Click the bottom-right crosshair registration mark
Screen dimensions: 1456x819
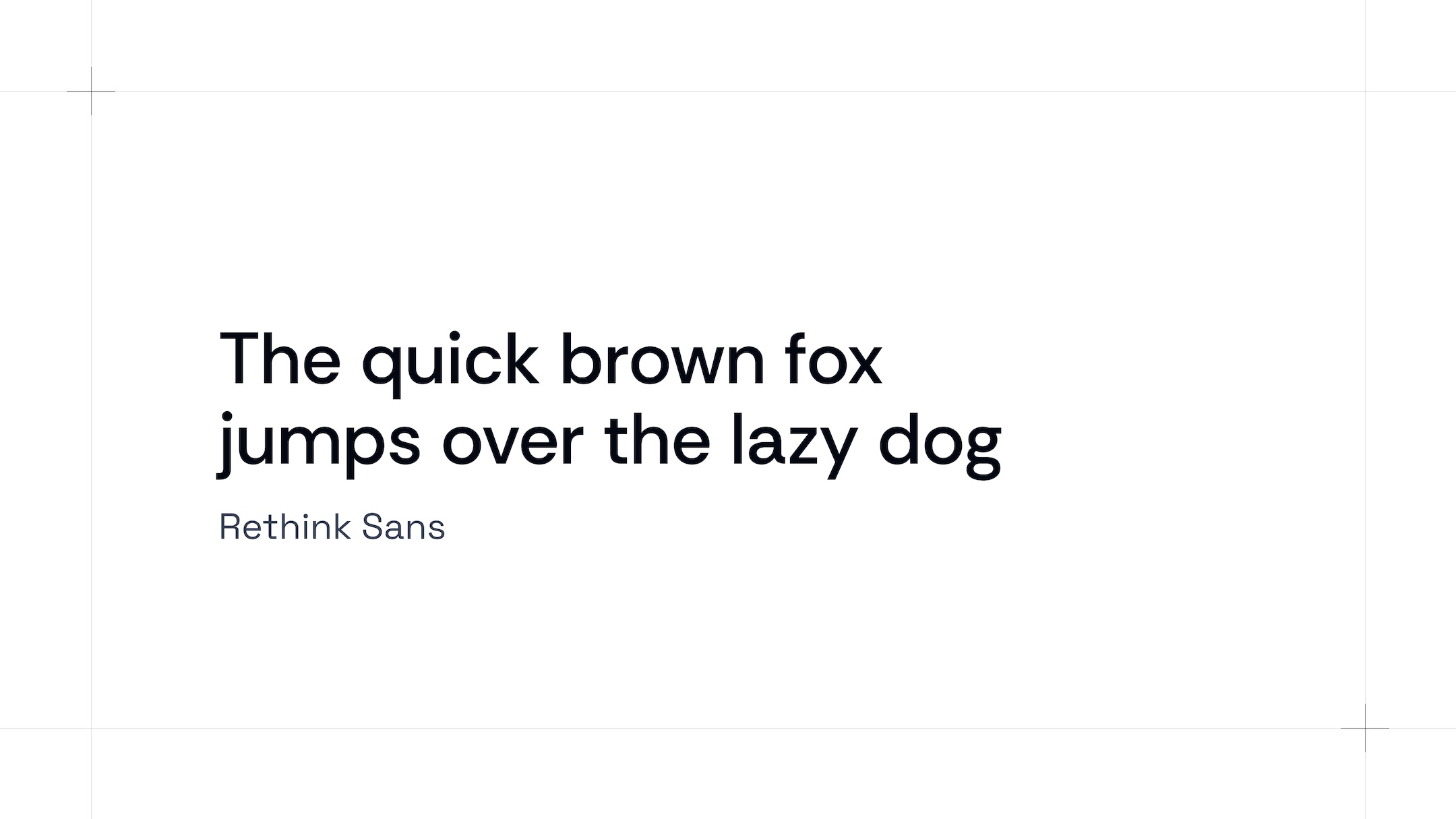(x=1365, y=728)
